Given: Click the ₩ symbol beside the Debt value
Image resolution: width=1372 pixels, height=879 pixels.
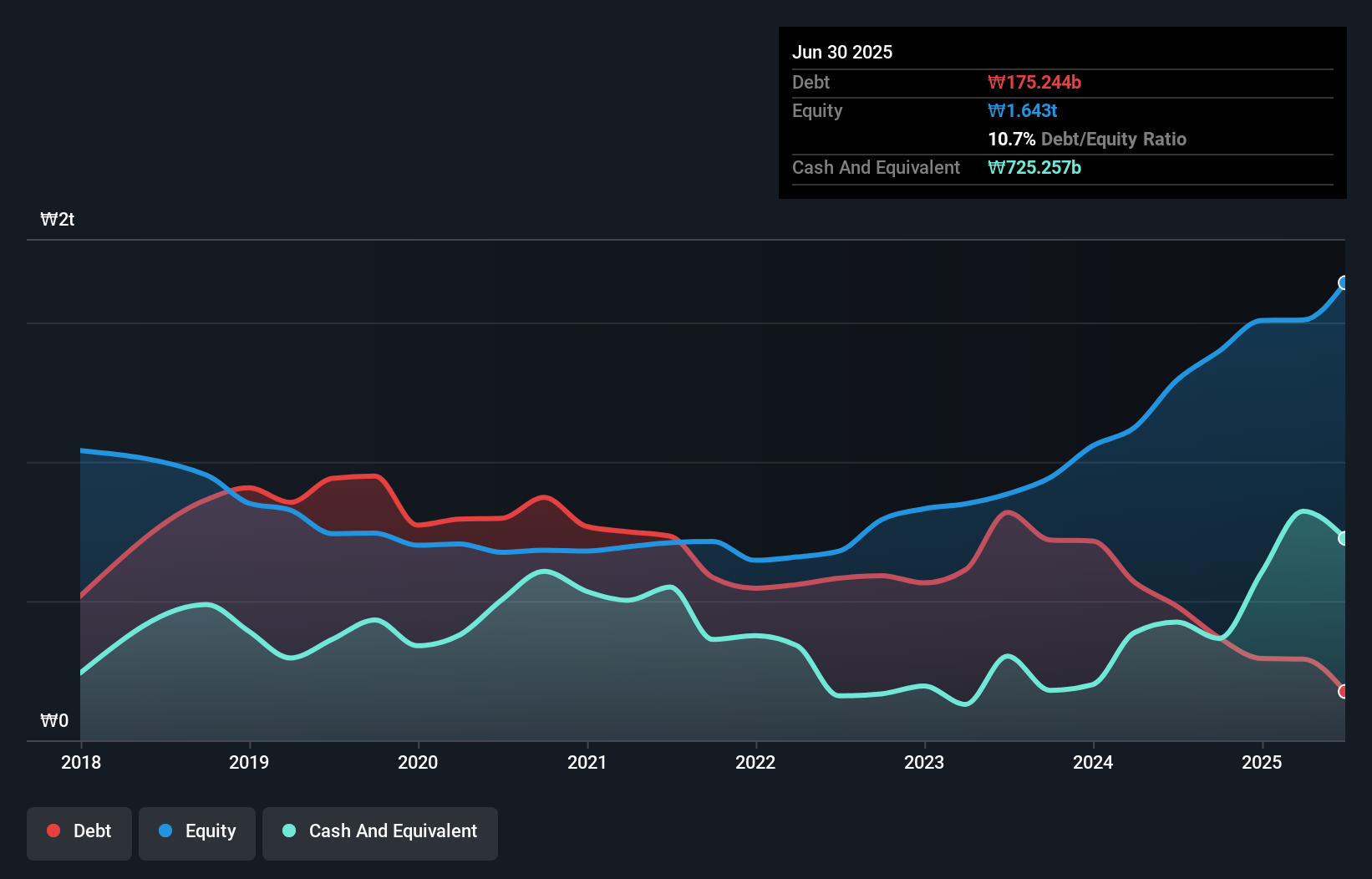Looking at the screenshot, I should point(993,82).
